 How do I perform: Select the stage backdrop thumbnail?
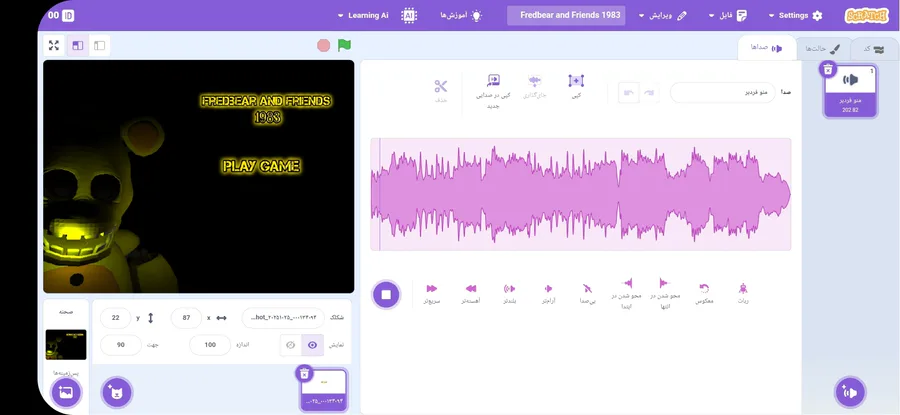(x=66, y=344)
